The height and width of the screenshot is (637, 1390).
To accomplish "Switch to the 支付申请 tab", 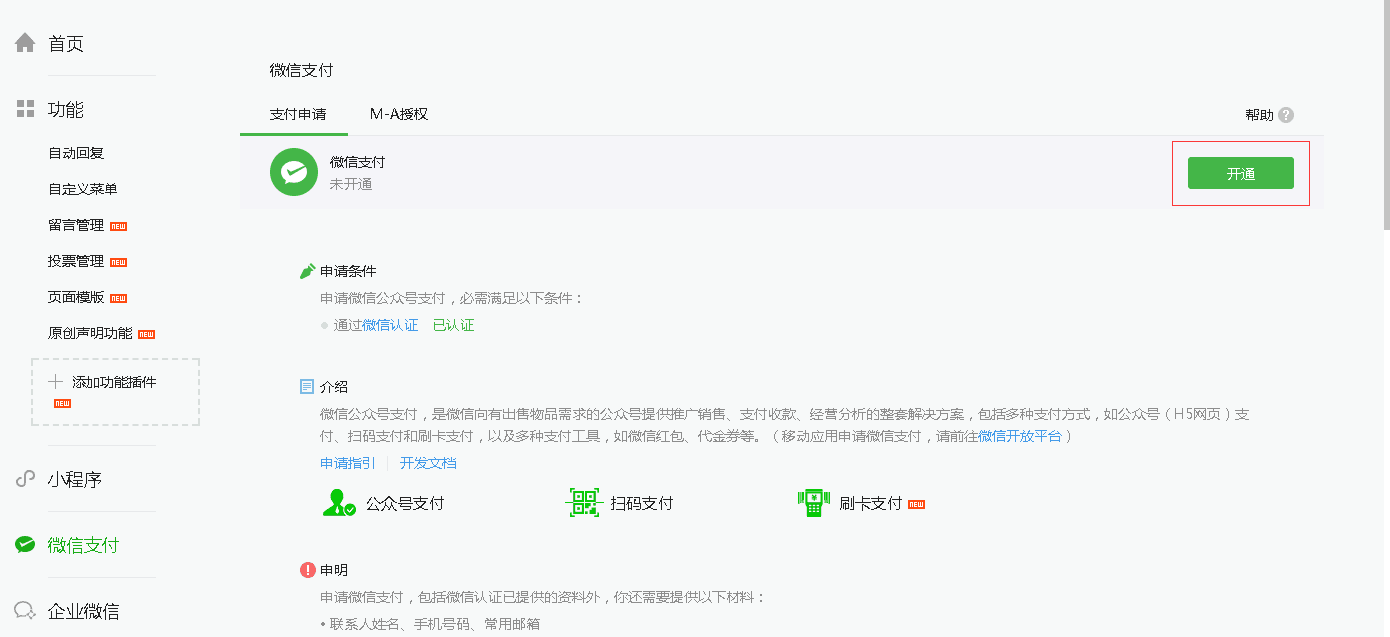I will point(298,114).
